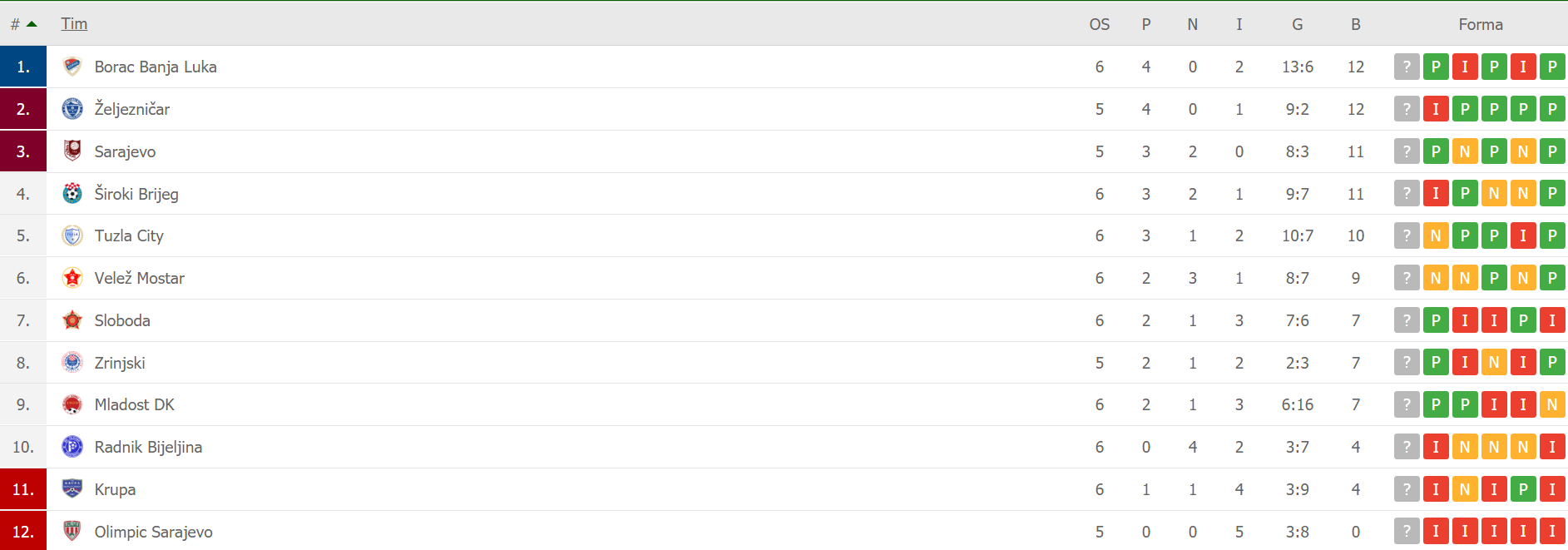
Task: Sort standings by the G goals column
Action: tap(1298, 24)
